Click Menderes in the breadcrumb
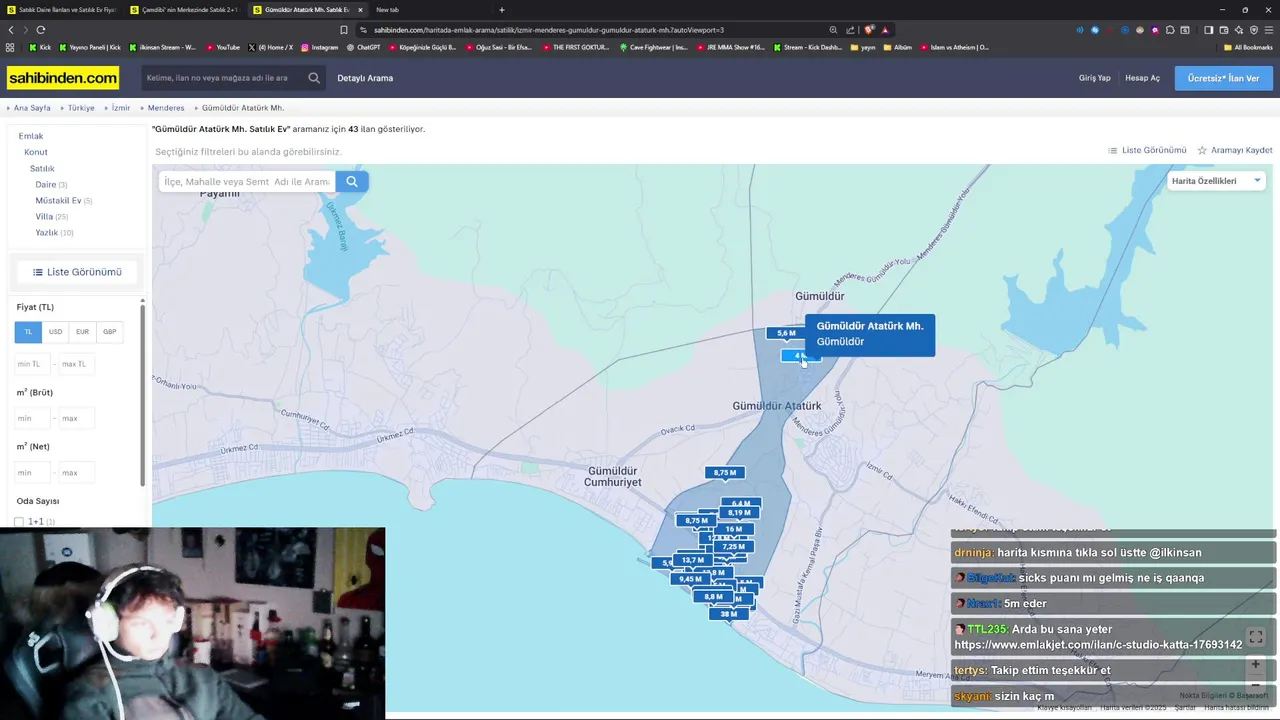 coord(166,108)
